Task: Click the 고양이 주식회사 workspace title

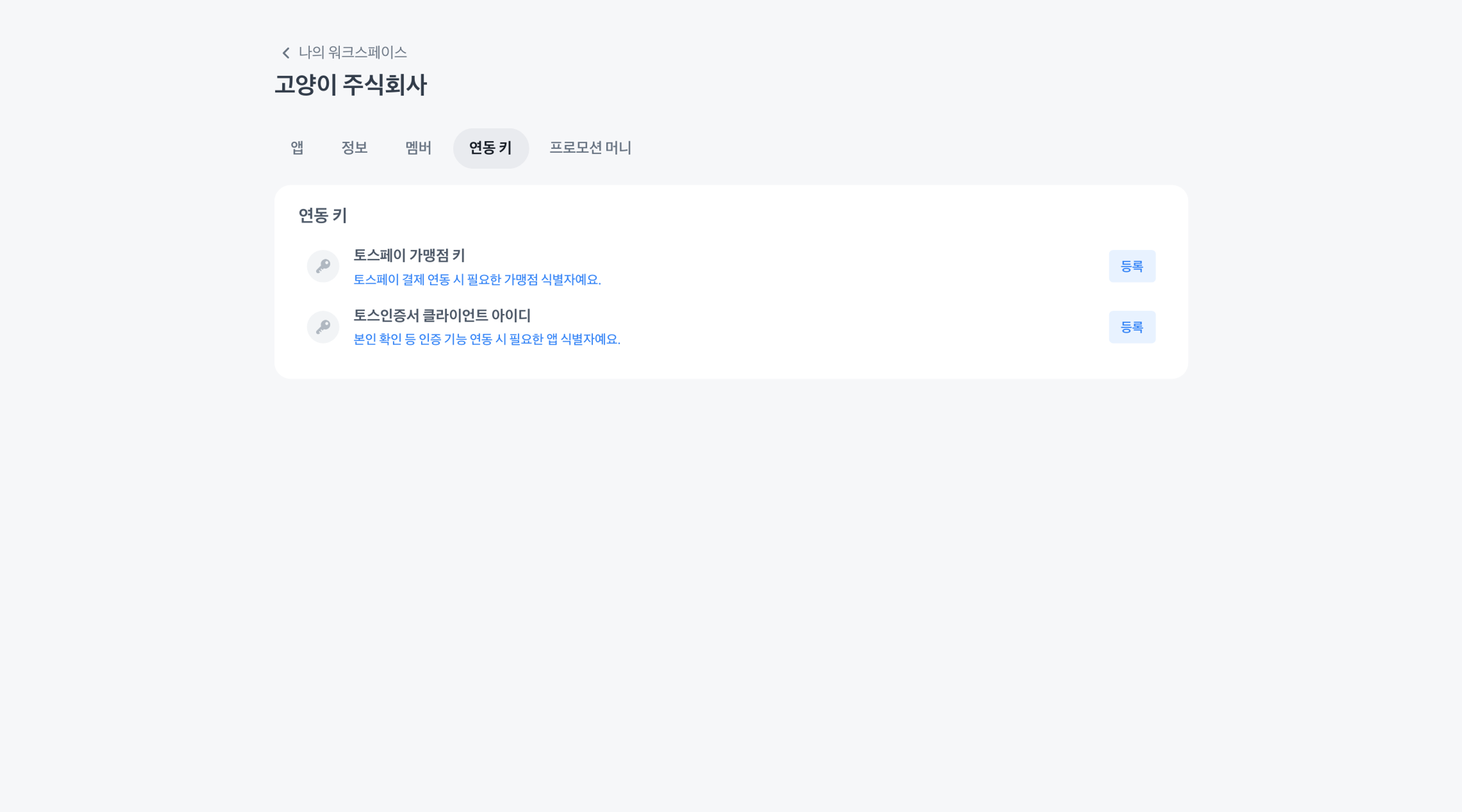Action: tap(351, 85)
